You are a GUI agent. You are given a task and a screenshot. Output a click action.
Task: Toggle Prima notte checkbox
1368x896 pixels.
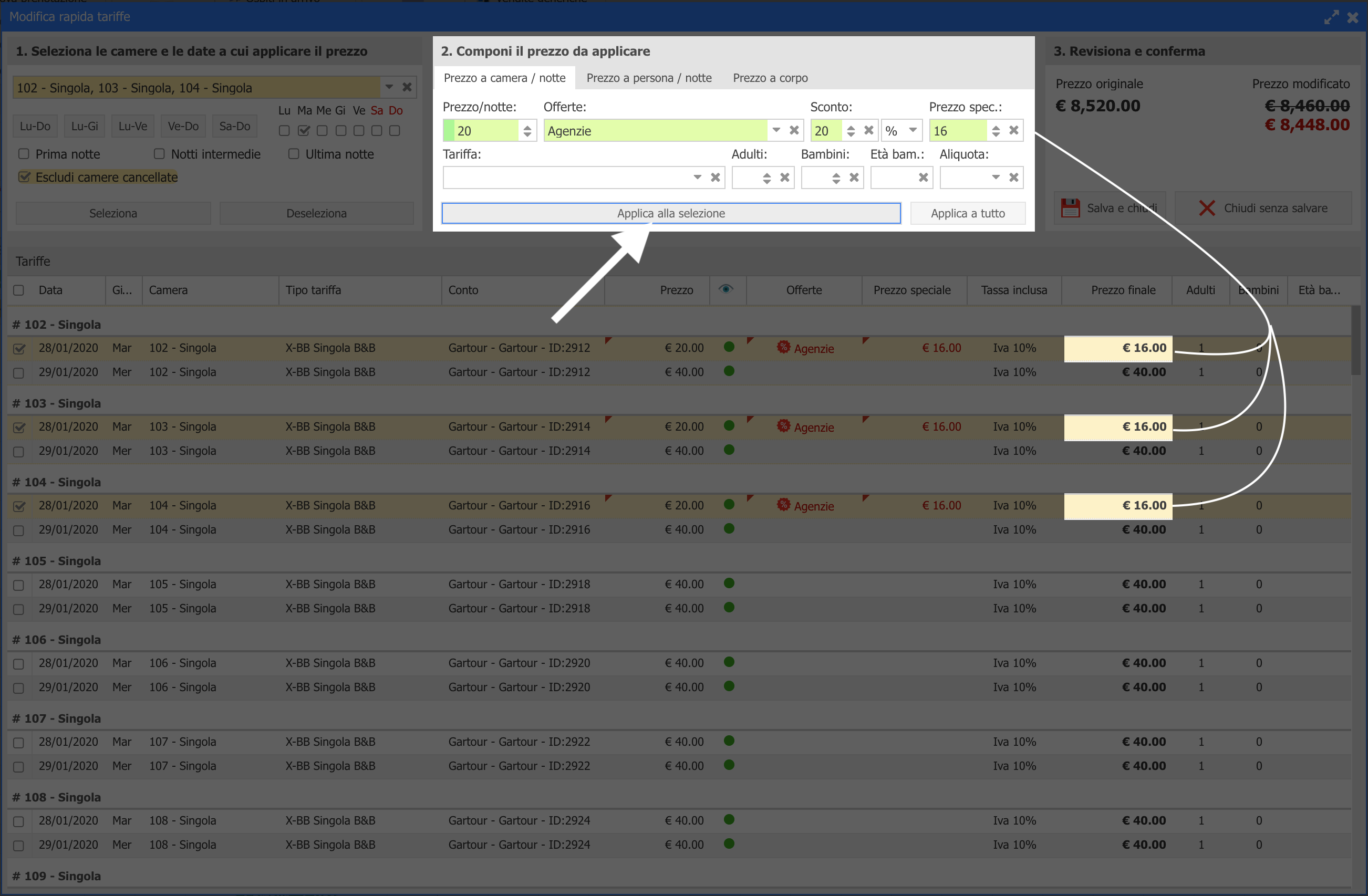pyautogui.click(x=24, y=153)
